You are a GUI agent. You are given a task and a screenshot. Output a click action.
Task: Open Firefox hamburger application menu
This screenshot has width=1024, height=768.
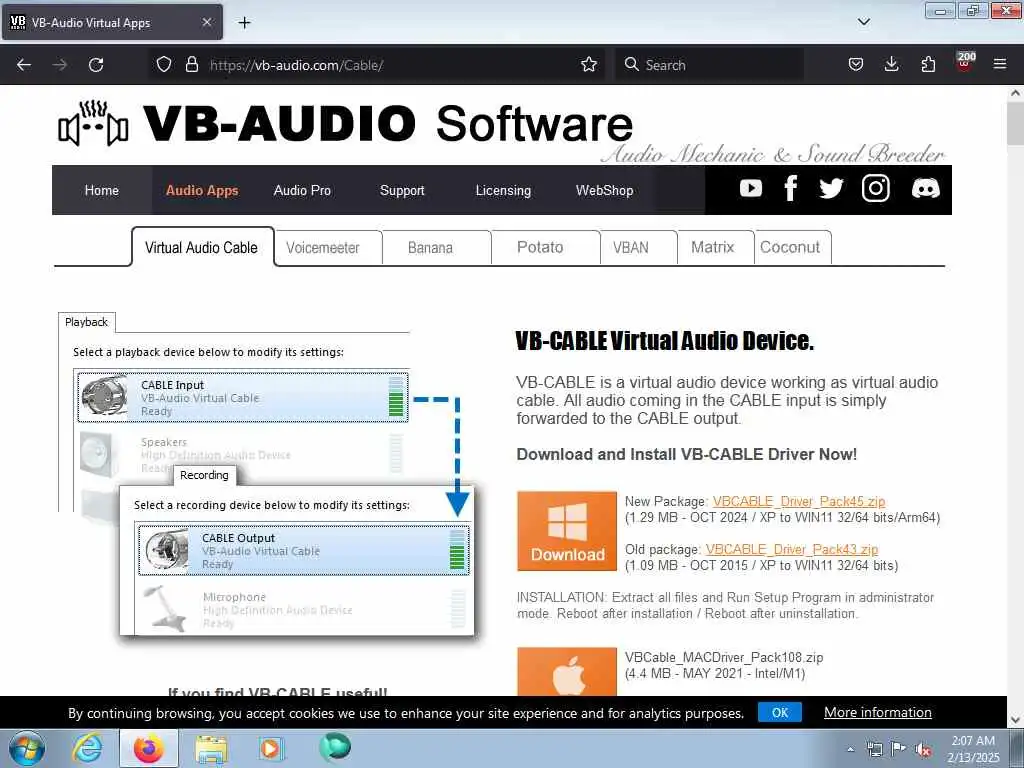point(1000,65)
